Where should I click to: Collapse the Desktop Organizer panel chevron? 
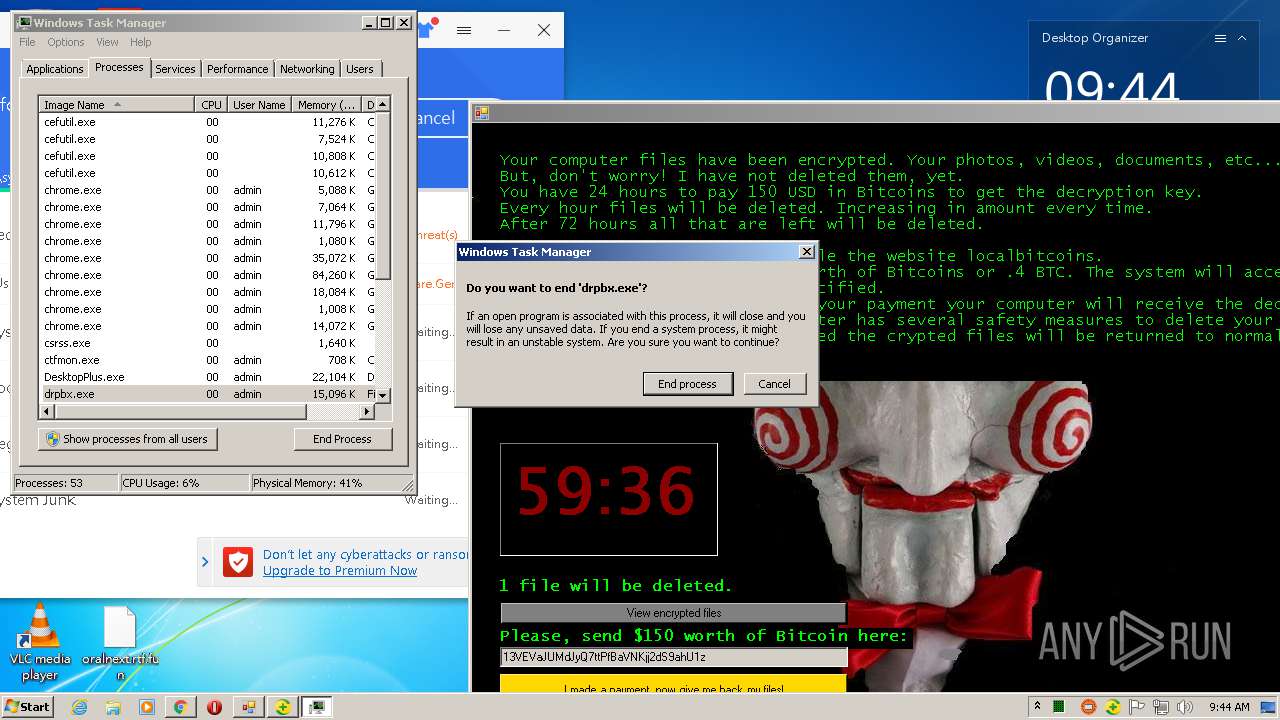point(1242,39)
